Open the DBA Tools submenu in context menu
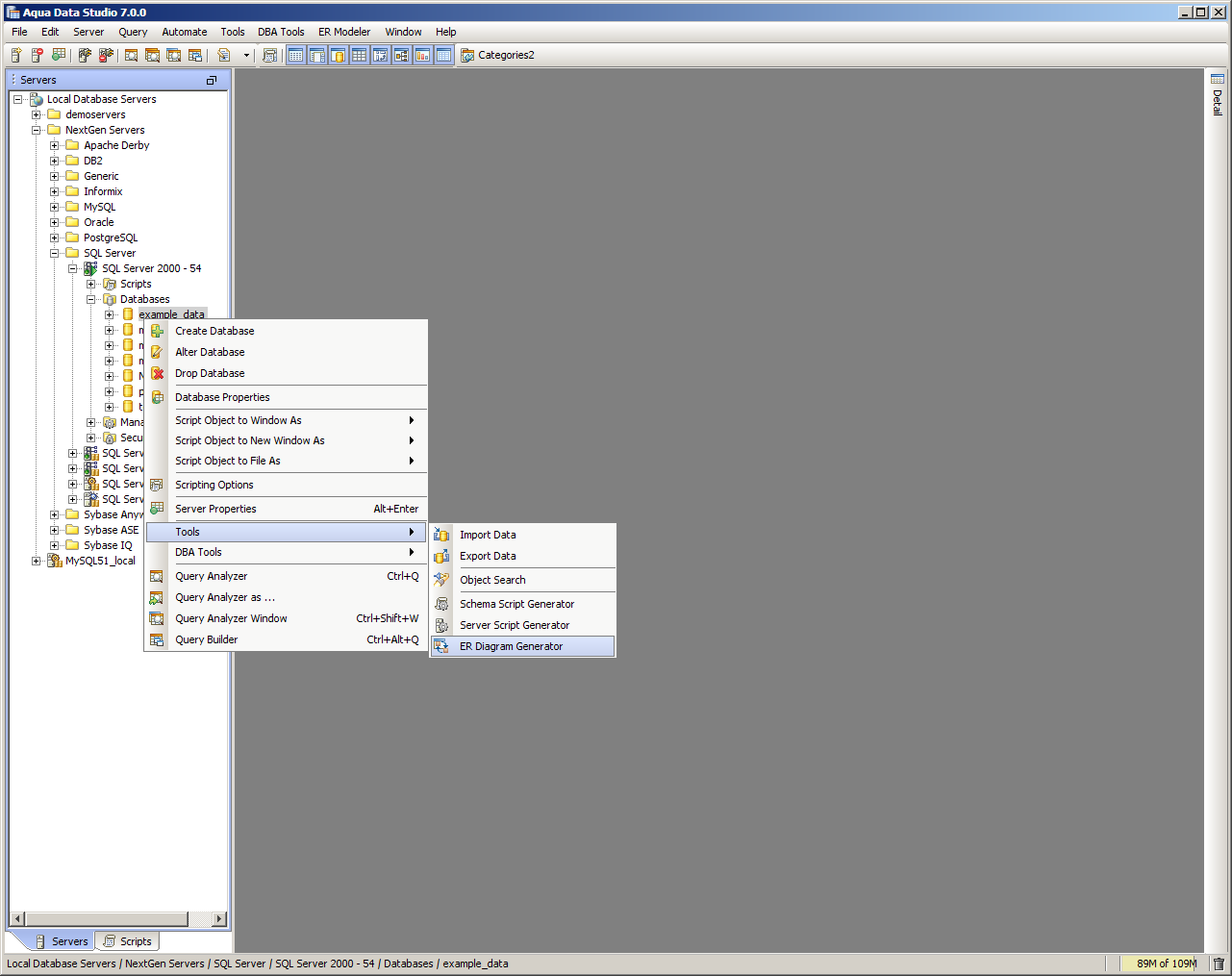The image size is (1232, 976). [286, 552]
